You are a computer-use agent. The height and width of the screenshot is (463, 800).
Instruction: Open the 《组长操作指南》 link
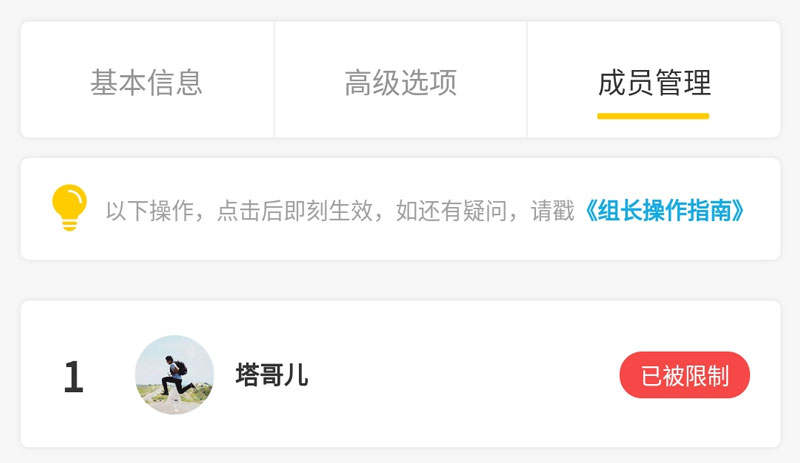tap(665, 210)
